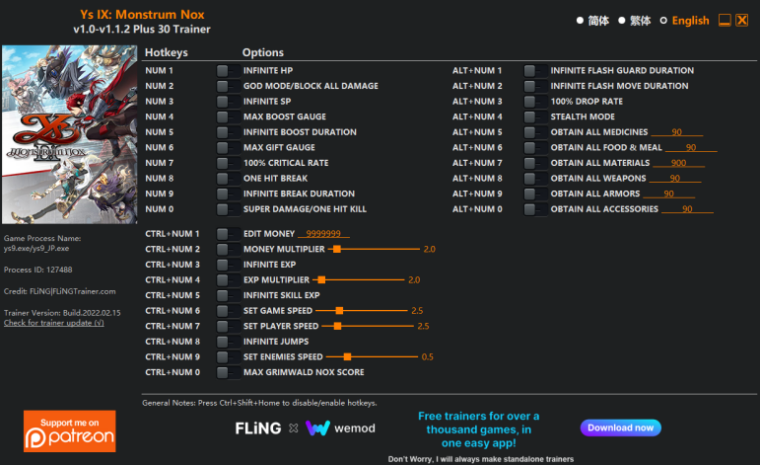
Task: Click Obtain All Armors quantity field
Action: (x=669, y=194)
